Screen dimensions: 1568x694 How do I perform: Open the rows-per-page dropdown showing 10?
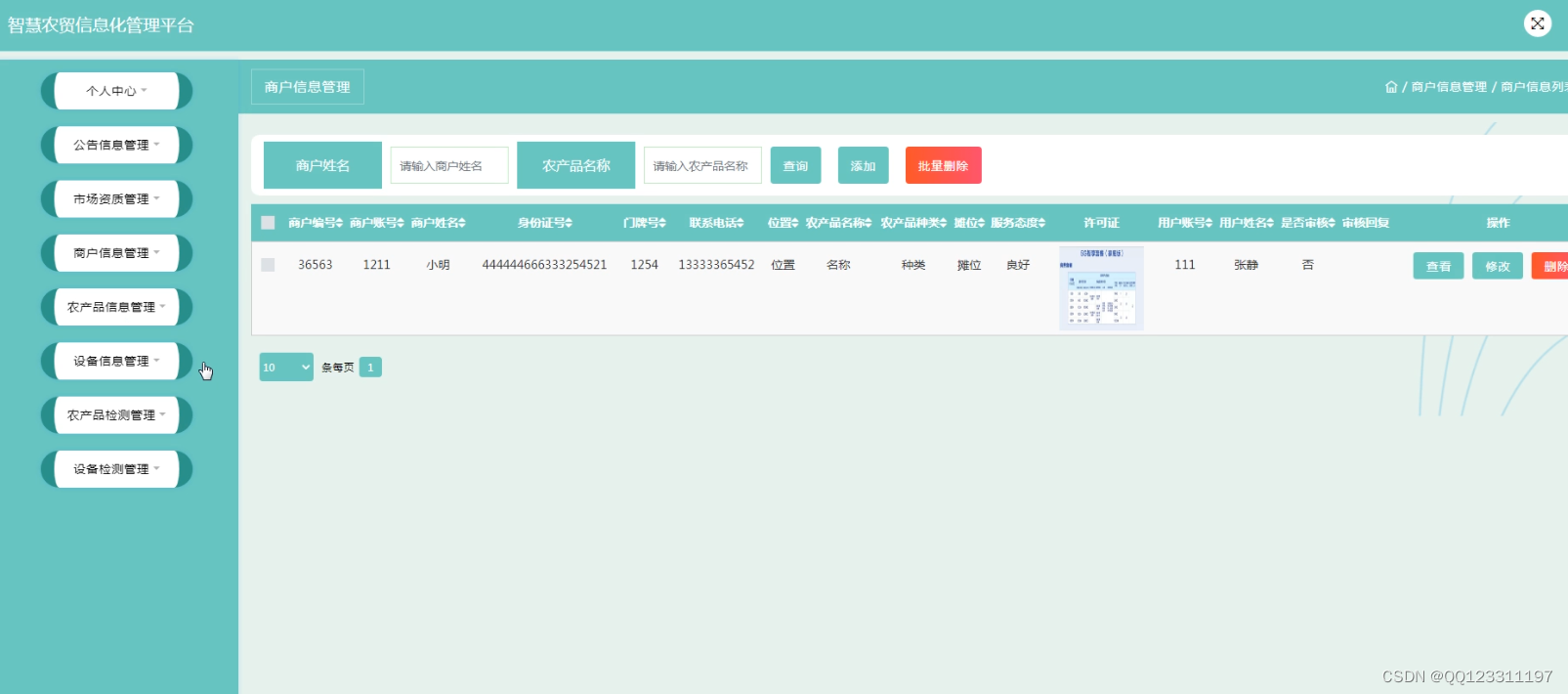click(x=286, y=368)
